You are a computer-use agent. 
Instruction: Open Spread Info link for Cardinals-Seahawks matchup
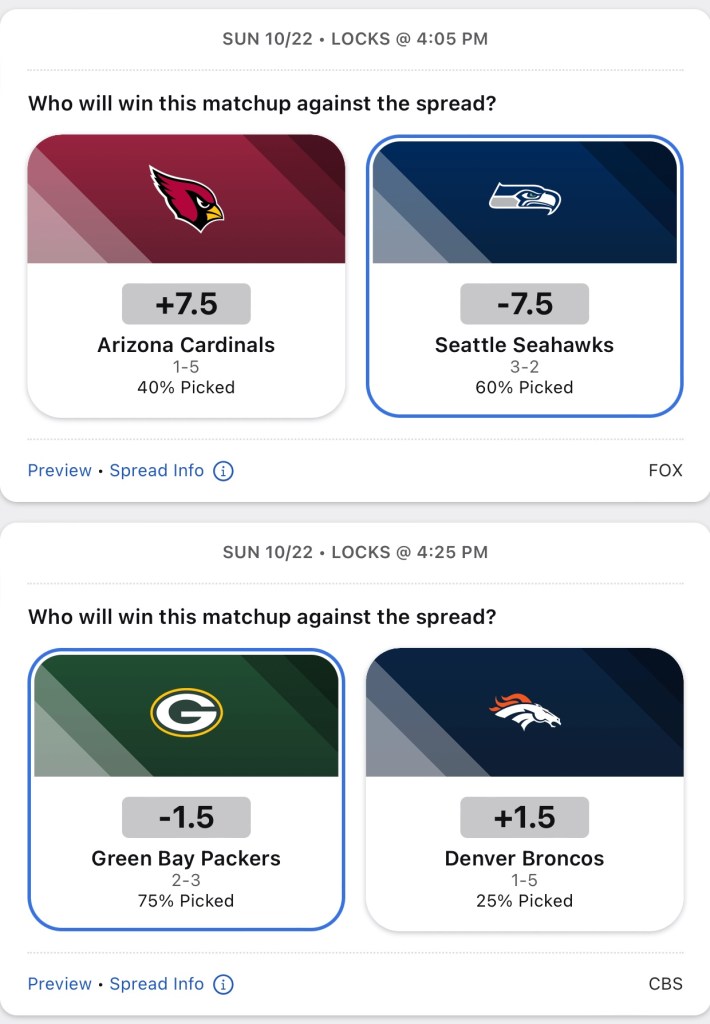[156, 470]
